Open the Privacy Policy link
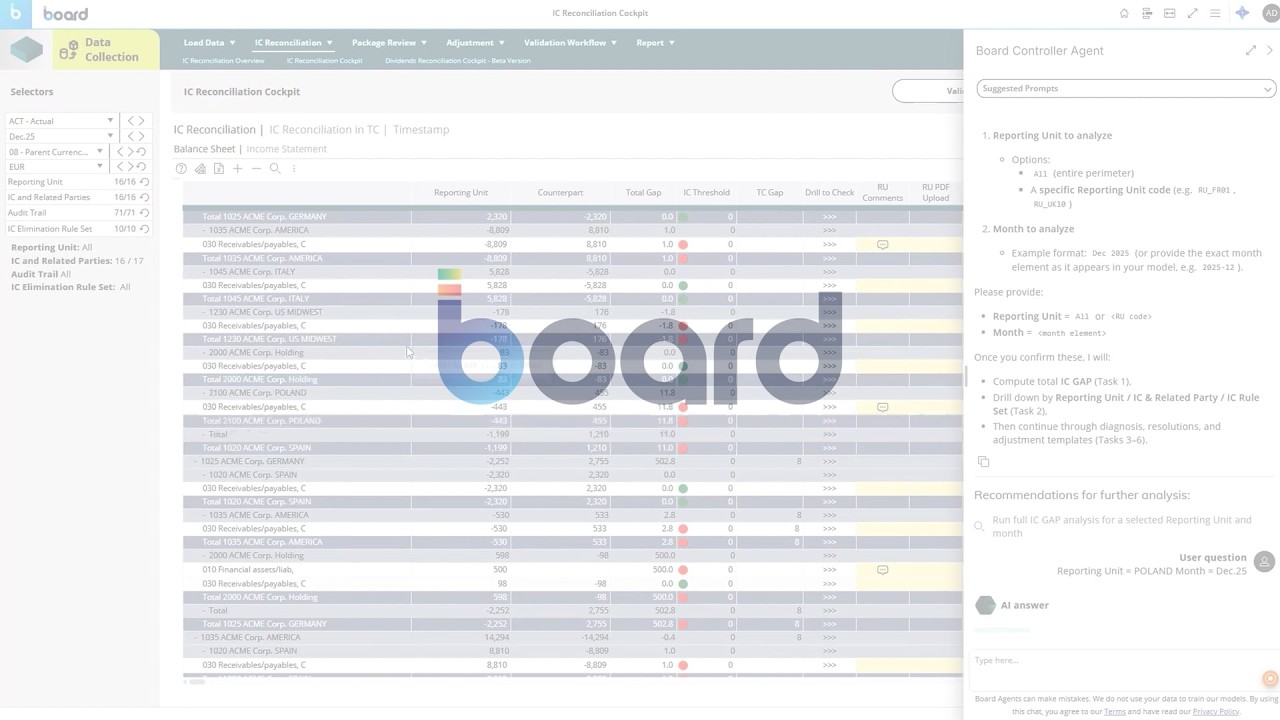 (x=1216, y=711)
